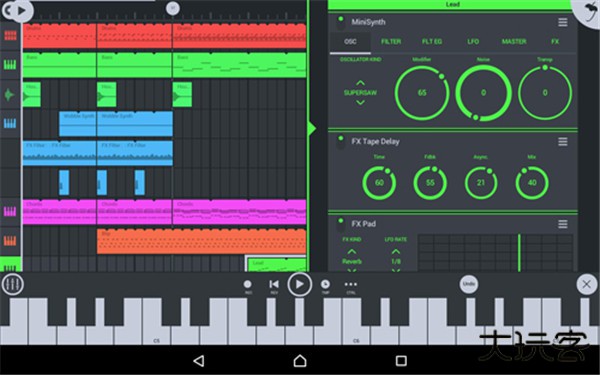
Task: Open the MiniSynth module menu
Action: click(562, 23)
